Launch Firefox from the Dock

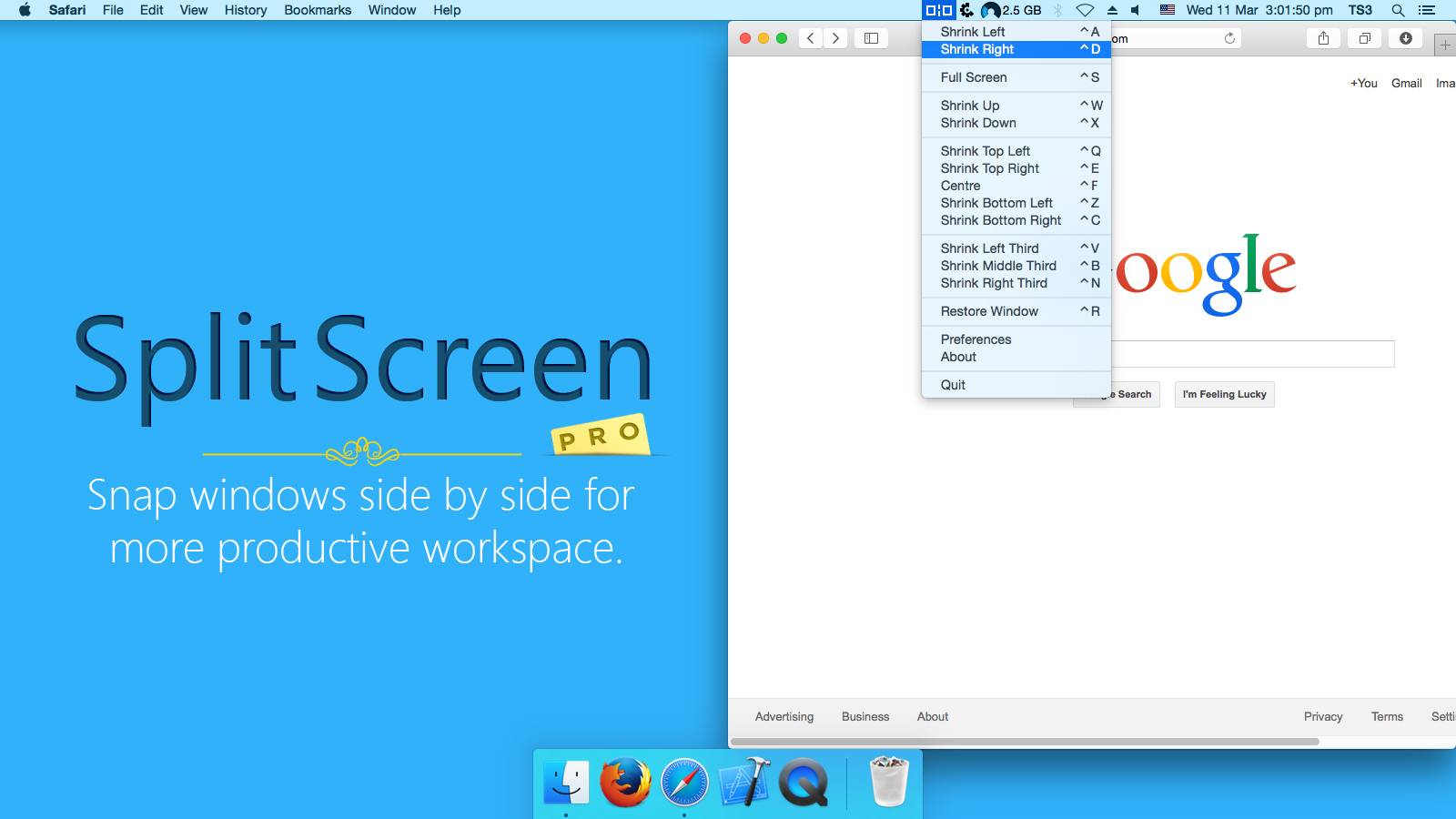click(625, 782)
